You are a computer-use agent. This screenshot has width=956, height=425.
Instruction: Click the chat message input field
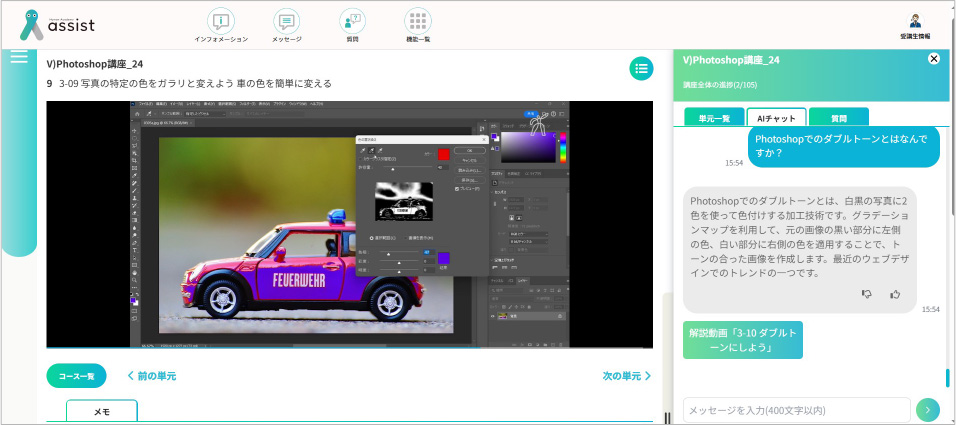click(796, 409)
